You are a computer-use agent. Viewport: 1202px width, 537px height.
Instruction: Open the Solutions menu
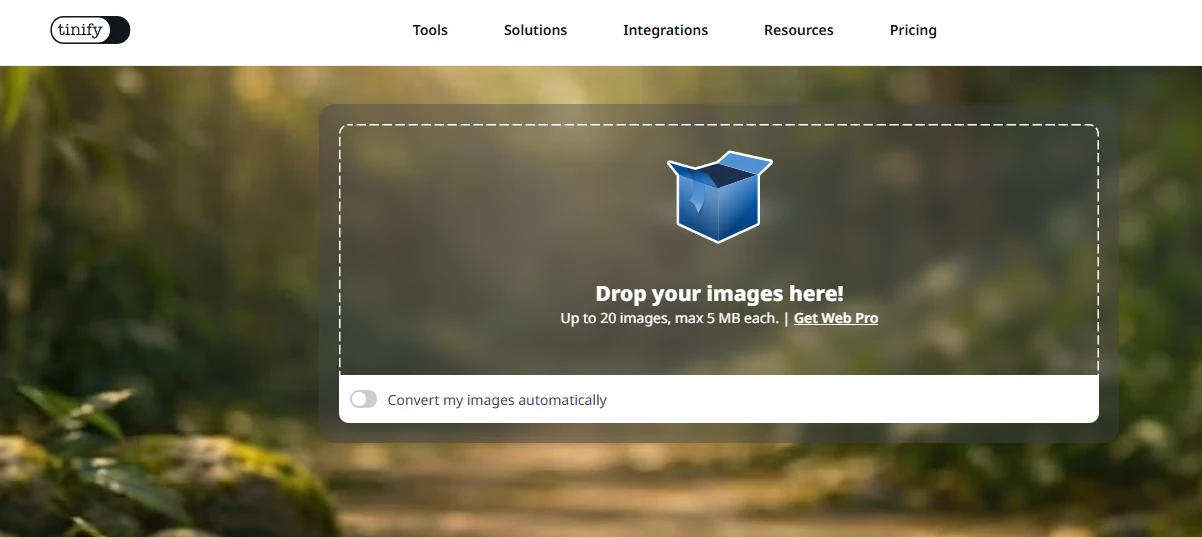tap(535, 30)
